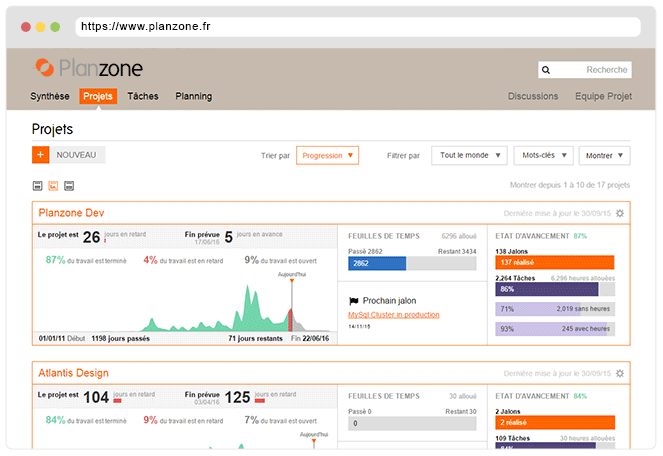Open Atlantis Design settings gear
Image resolution: width=663 pixels, height=456 pixels.
pos(620,374)
